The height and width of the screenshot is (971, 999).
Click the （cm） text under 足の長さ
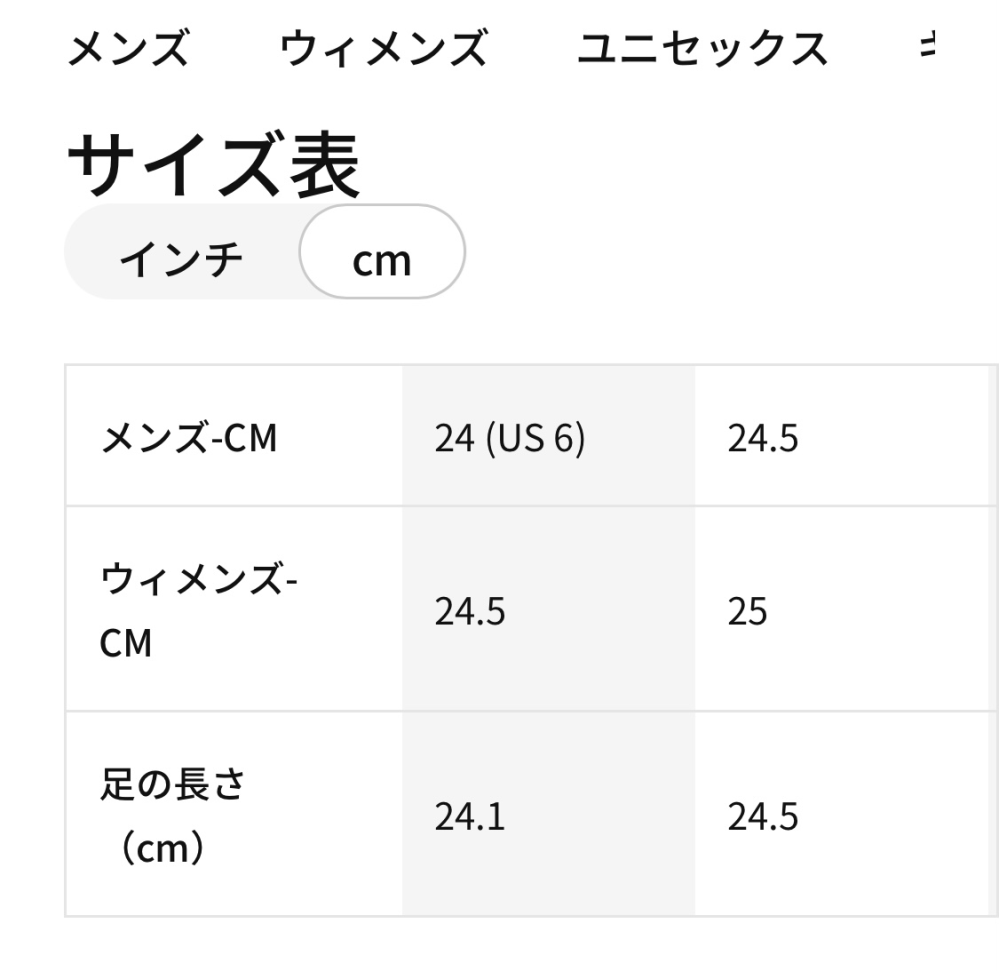pyautogui.click(x=160, y=848)
